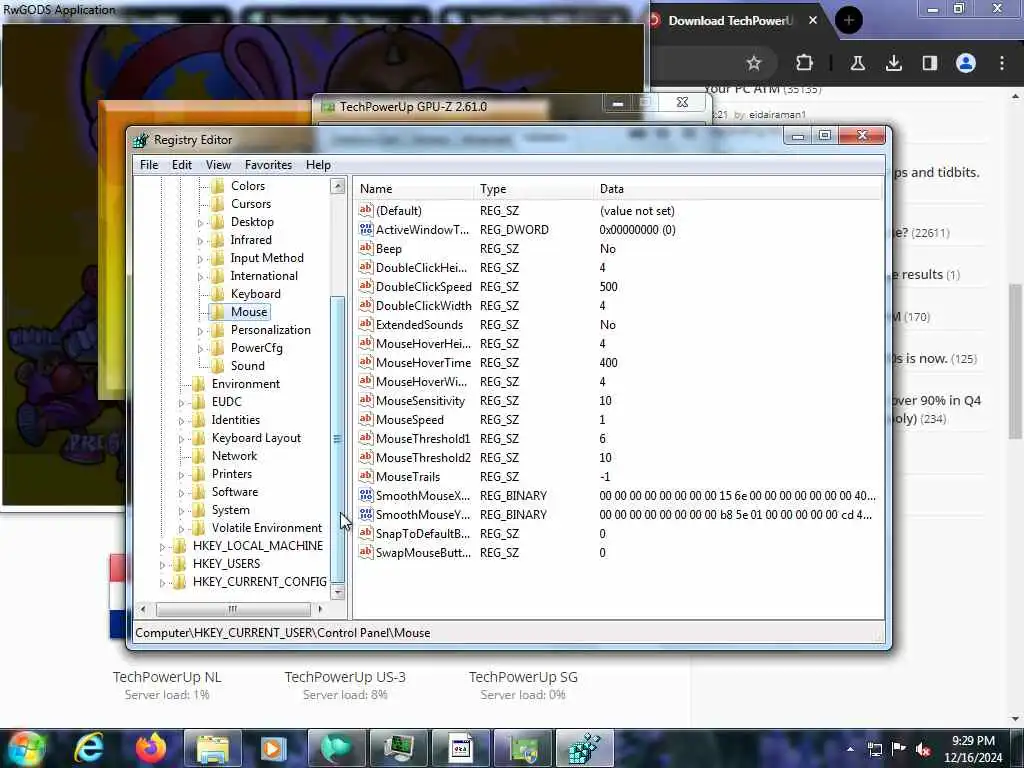This screenshot has height=768, width=1024.
Task: Select the Identities key folder icon
Action: pyautogui.click(x=199, y=420)
